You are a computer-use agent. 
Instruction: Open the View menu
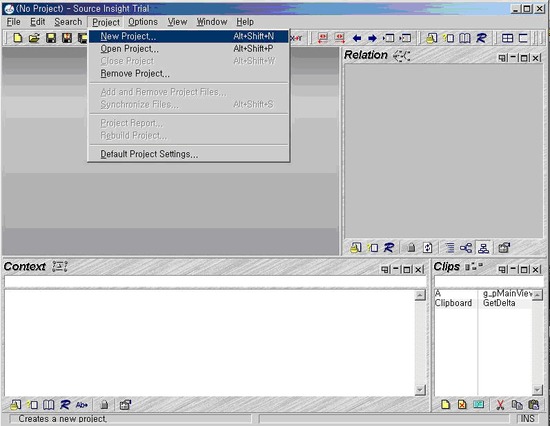pos(177,22)
